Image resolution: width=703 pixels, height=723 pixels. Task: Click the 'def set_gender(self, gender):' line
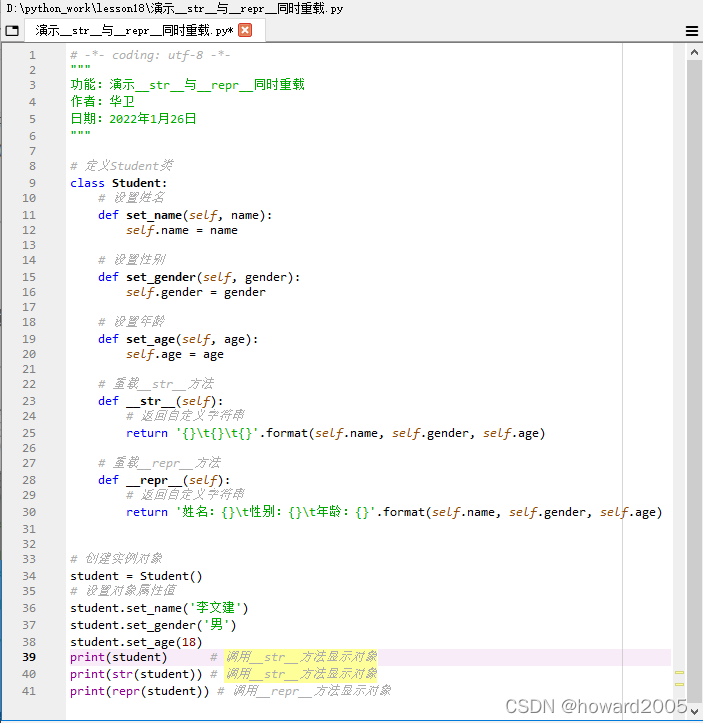(199, 277)
